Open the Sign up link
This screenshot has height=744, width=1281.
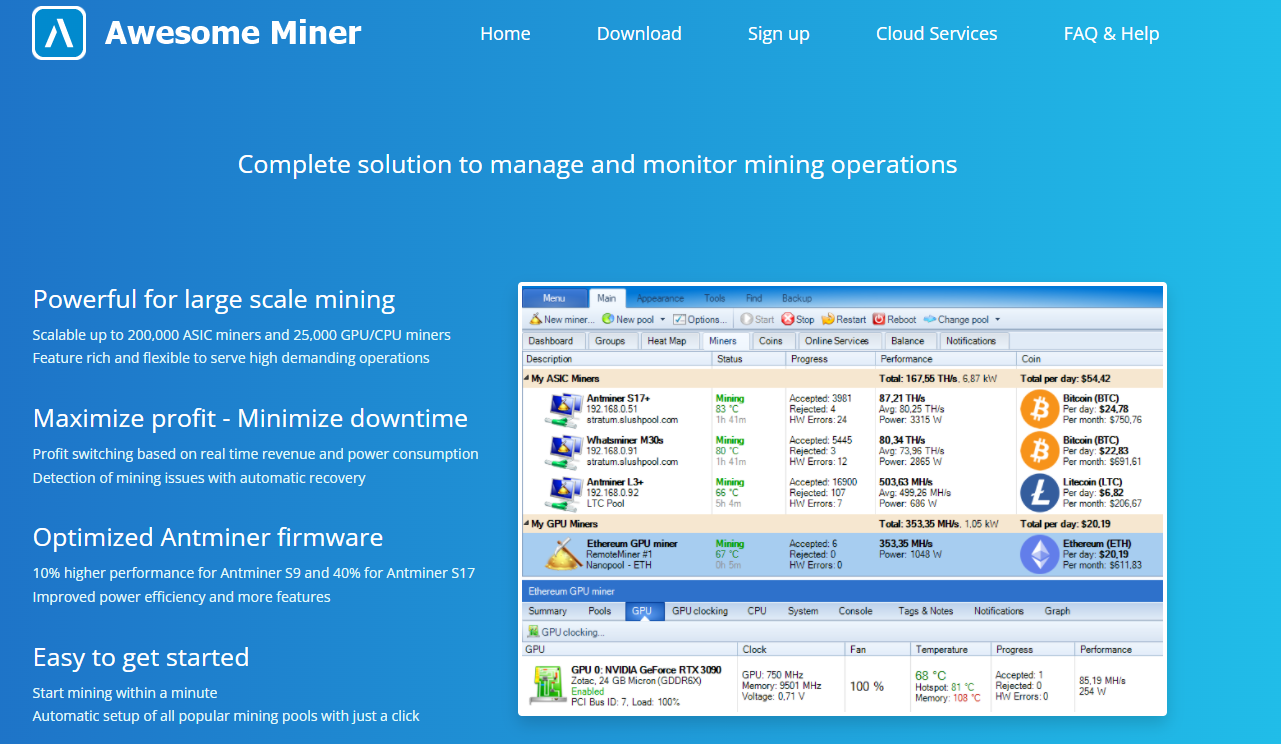(x=779, y=34)
